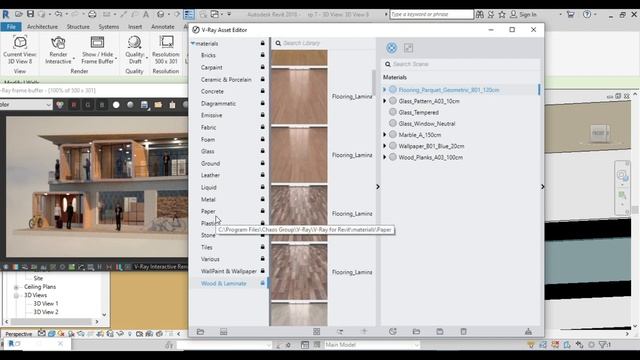Toggle white circle alpha button in frame buffer
The width and height of the screenshot is (640, 360).
click(x=116, y=105)
